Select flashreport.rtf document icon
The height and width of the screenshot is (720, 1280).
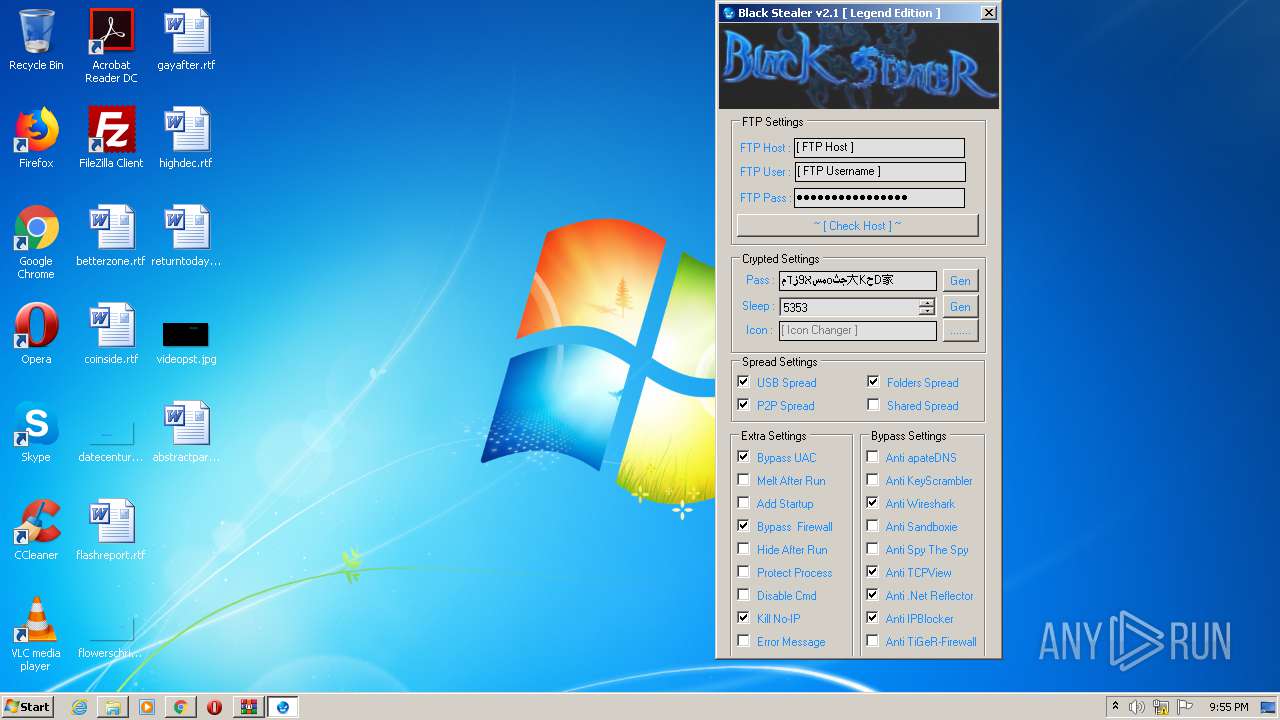tap(111, 530)
